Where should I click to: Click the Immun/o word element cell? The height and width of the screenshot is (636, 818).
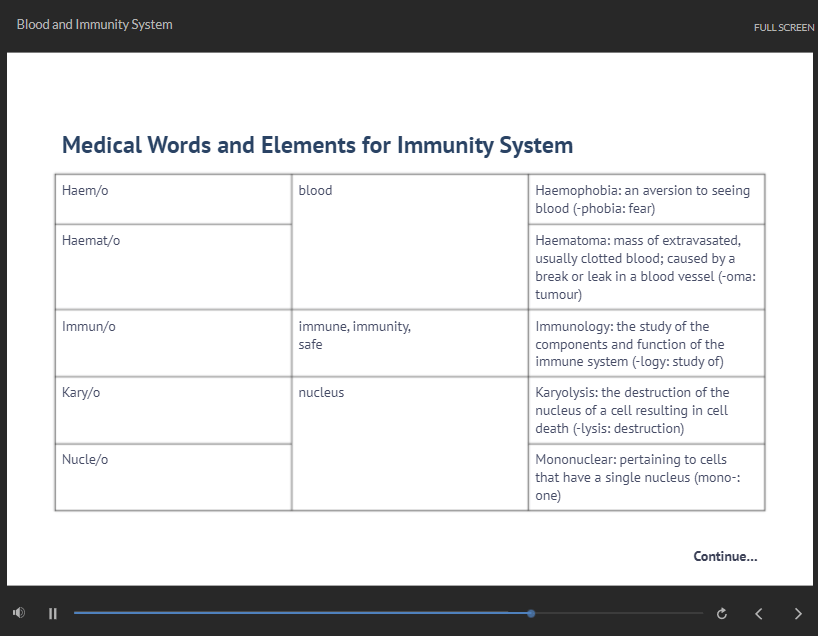172,342
